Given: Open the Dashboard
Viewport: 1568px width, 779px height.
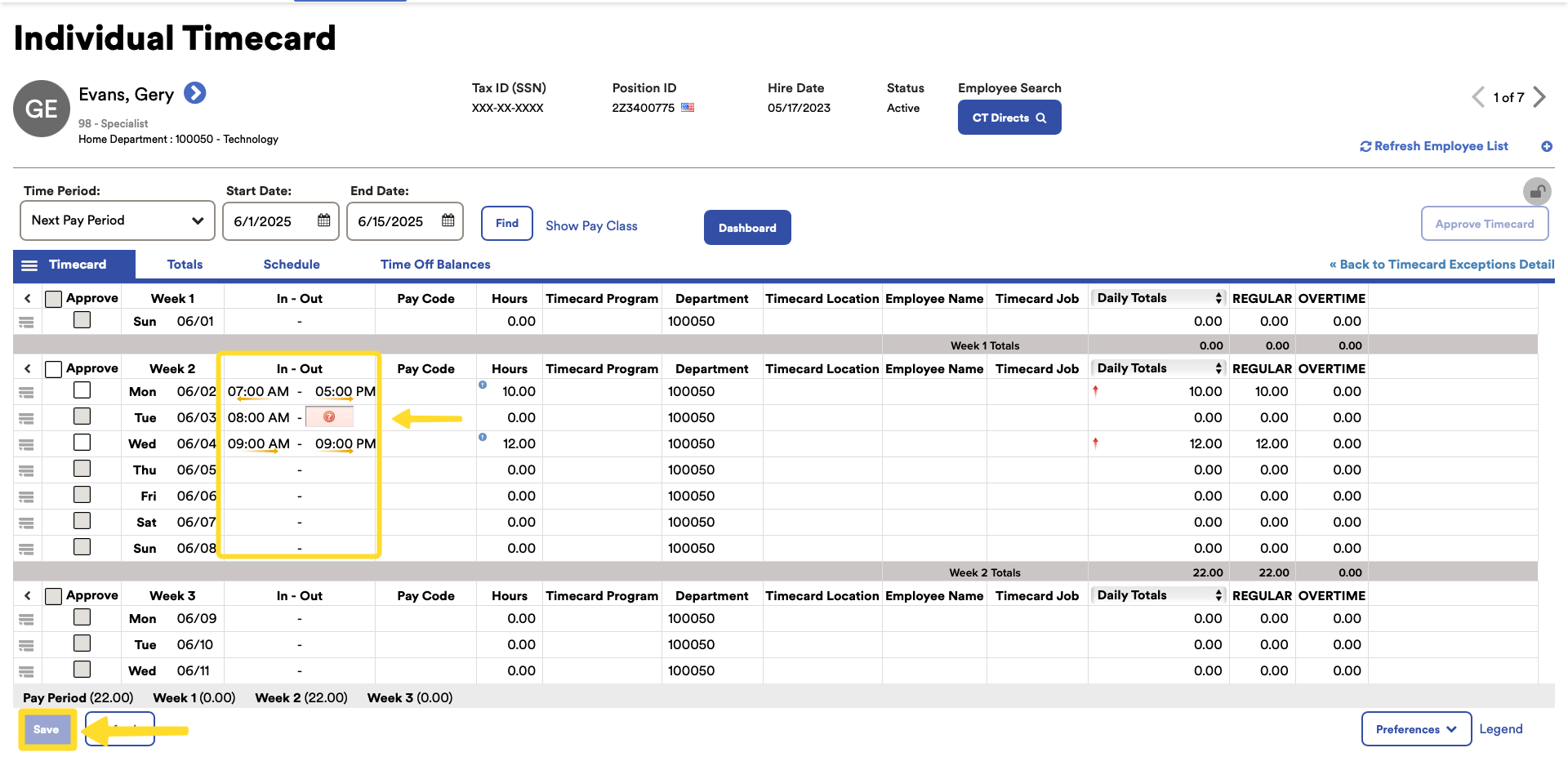Looking at the screenshot, I should pos(747,228).
